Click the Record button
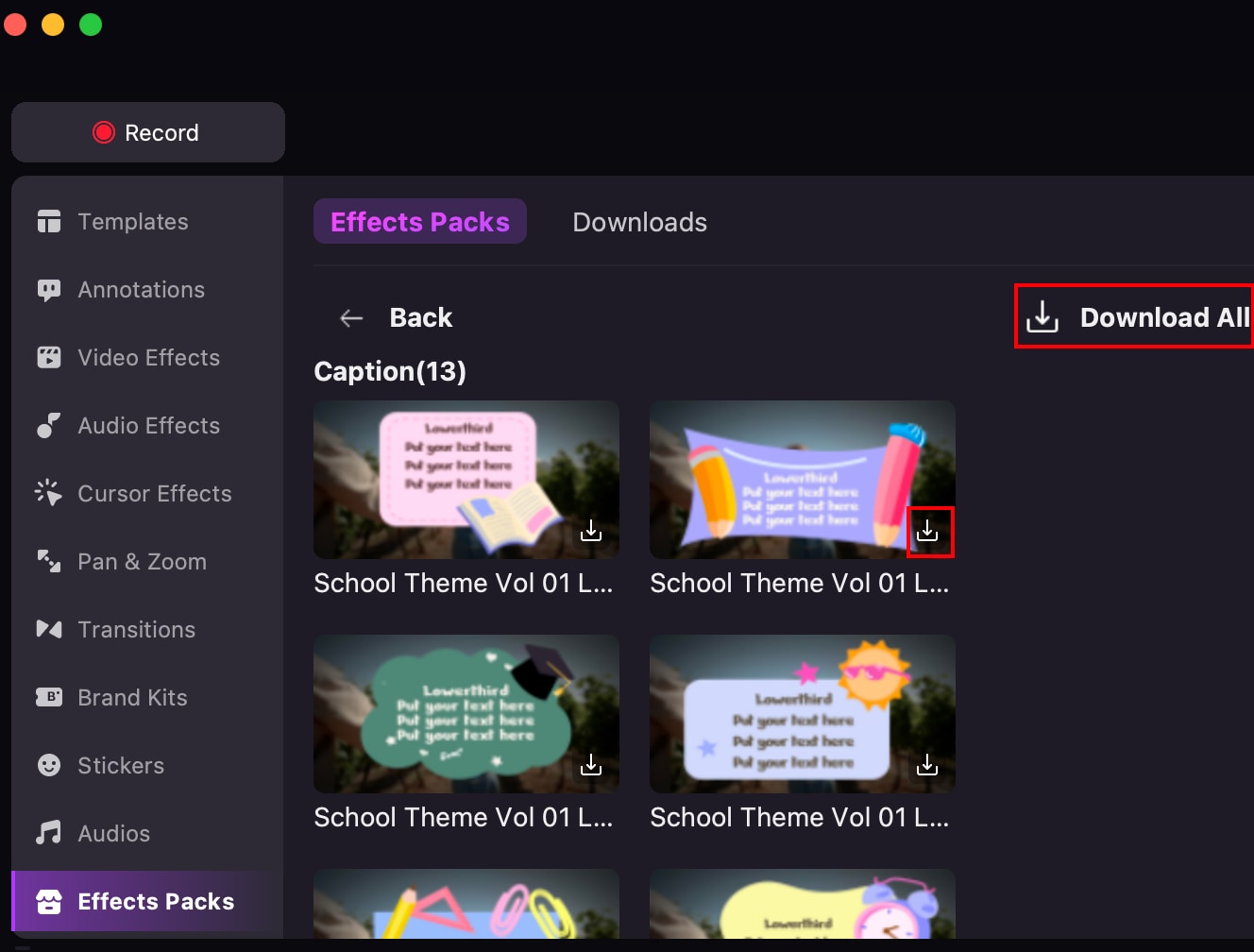 coord(147,132)
